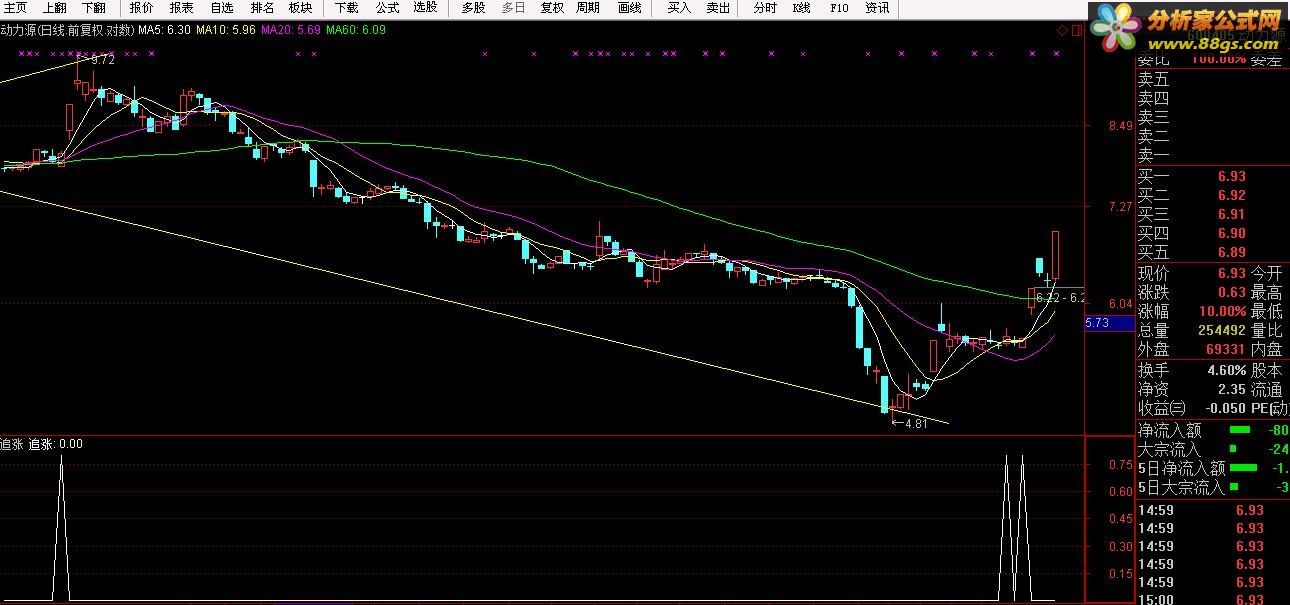
Task: Select the 卖二 ask row
Action: tap(1212, 136)
